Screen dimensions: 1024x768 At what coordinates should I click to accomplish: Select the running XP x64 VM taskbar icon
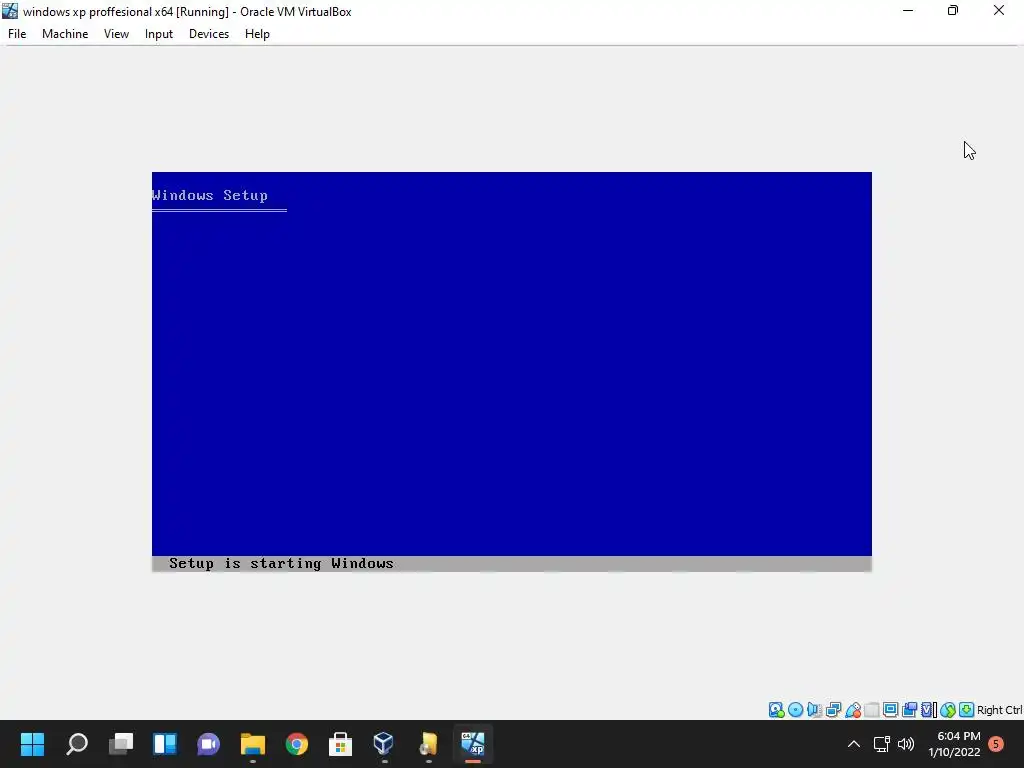473,744
